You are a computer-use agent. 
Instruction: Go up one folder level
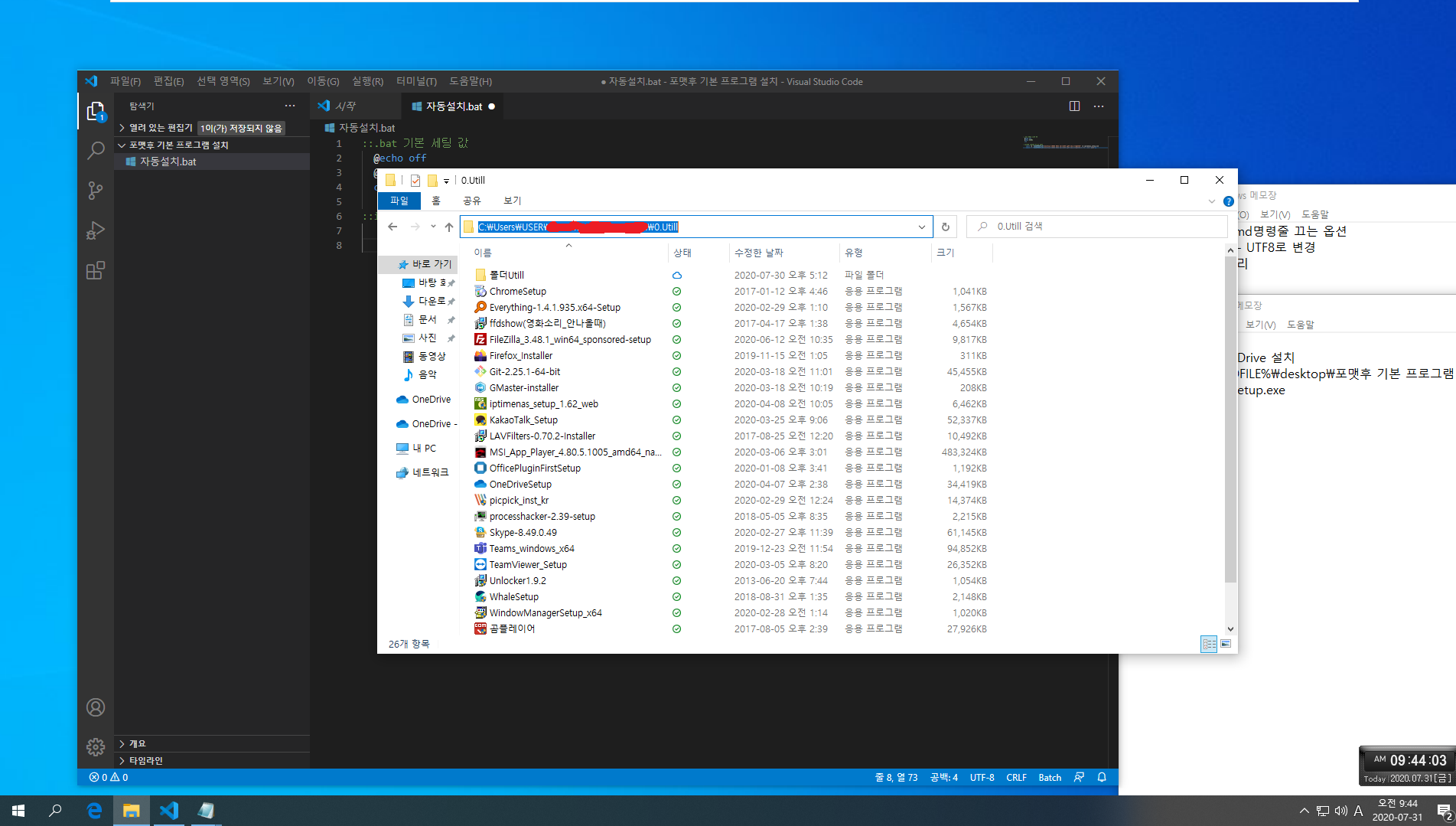pos(449,227)
